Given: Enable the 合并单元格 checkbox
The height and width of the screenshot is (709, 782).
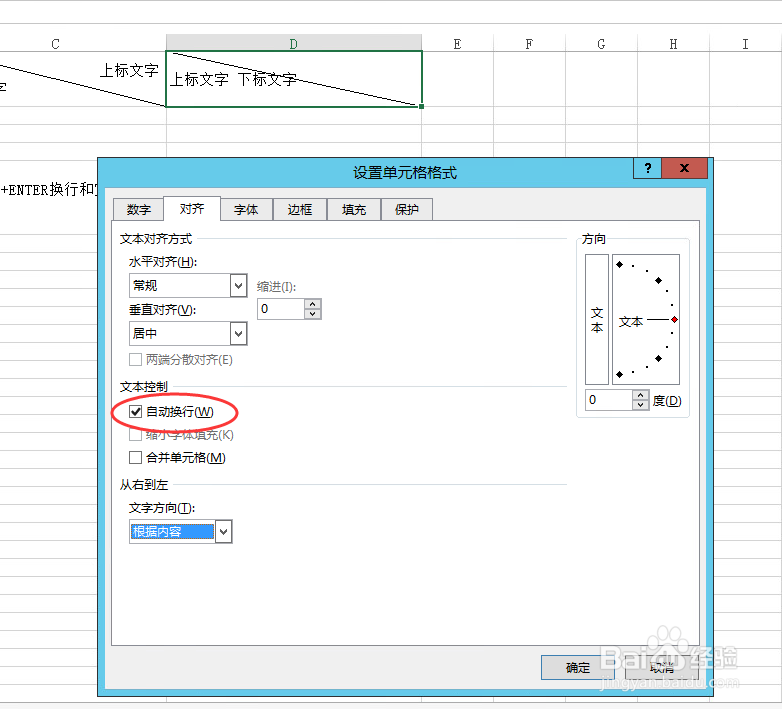Looking at the screenshot, I should tap(135, 457).
